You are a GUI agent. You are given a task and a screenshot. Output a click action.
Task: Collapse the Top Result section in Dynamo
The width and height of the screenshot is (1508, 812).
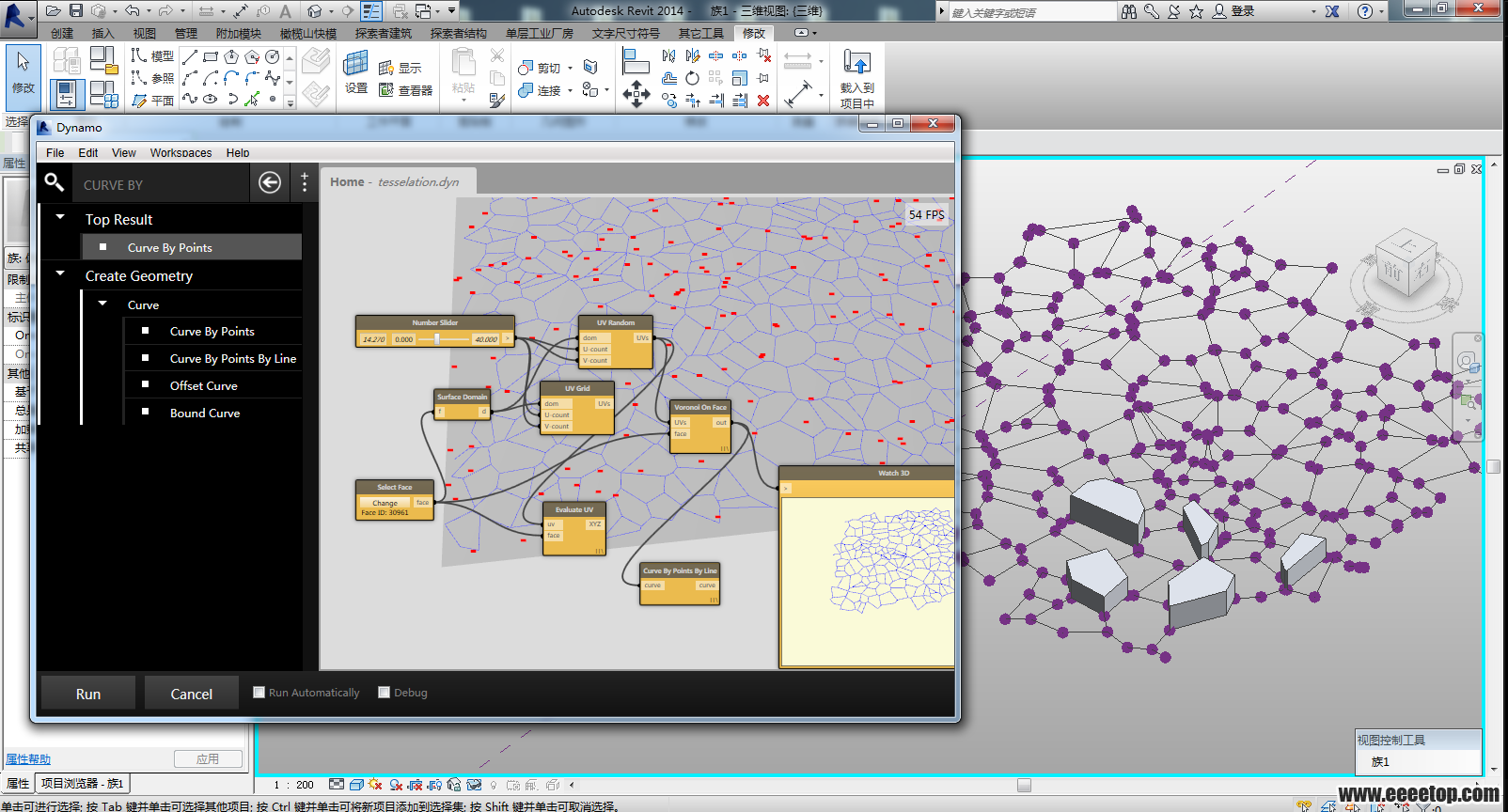61,217
